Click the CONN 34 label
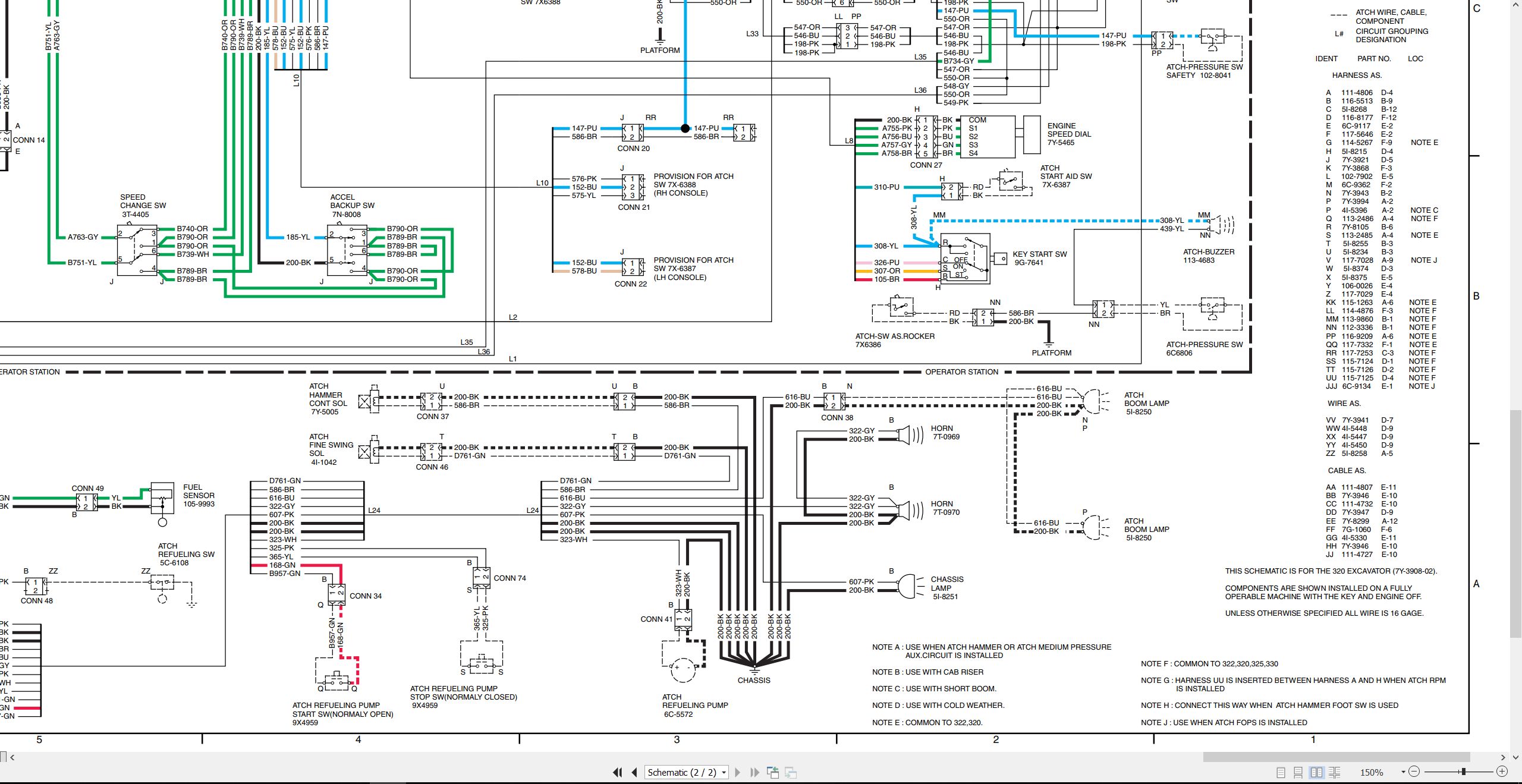 click(366, 596)
